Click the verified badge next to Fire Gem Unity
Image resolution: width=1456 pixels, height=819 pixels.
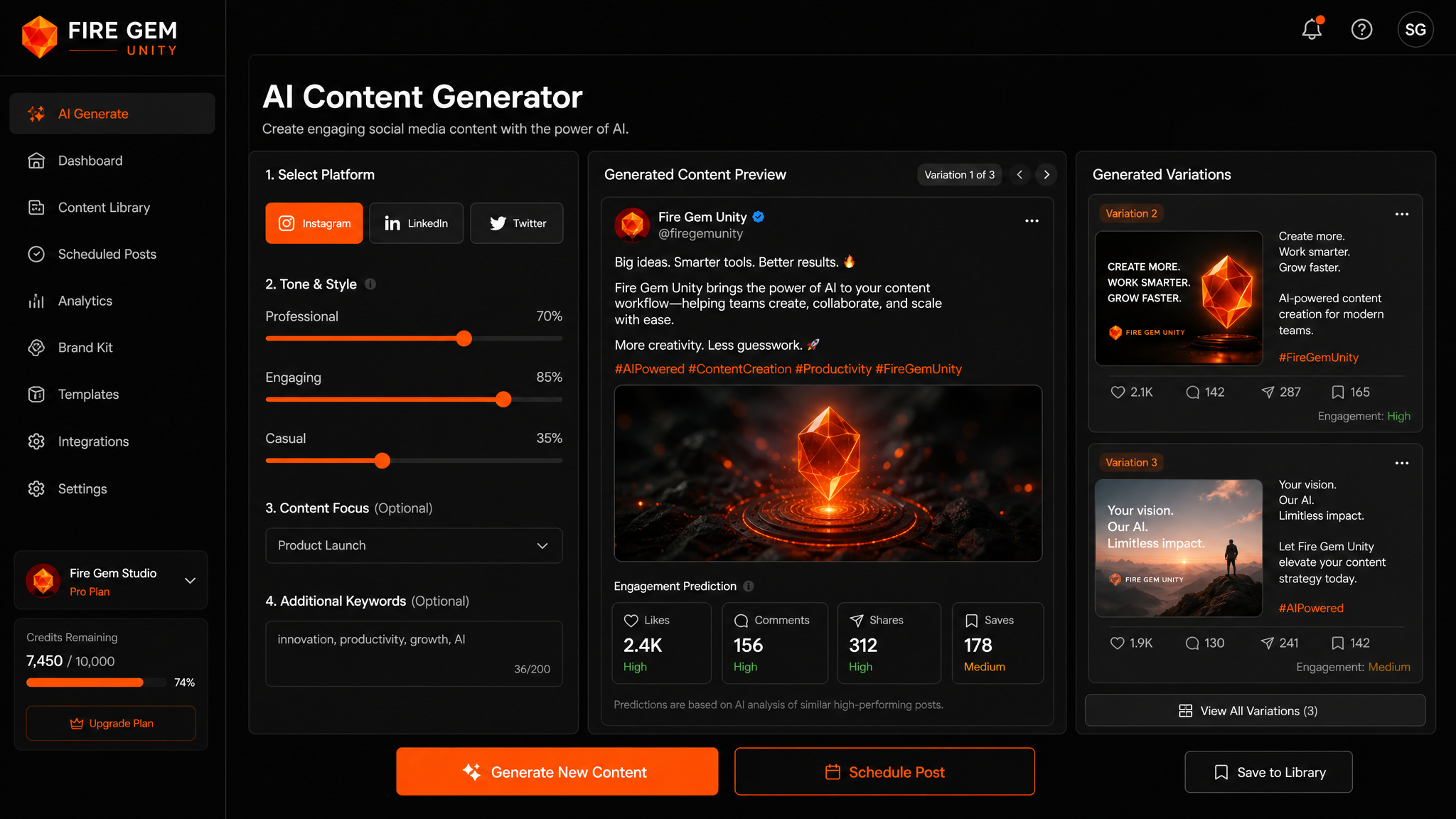click(x=759, y=217)
